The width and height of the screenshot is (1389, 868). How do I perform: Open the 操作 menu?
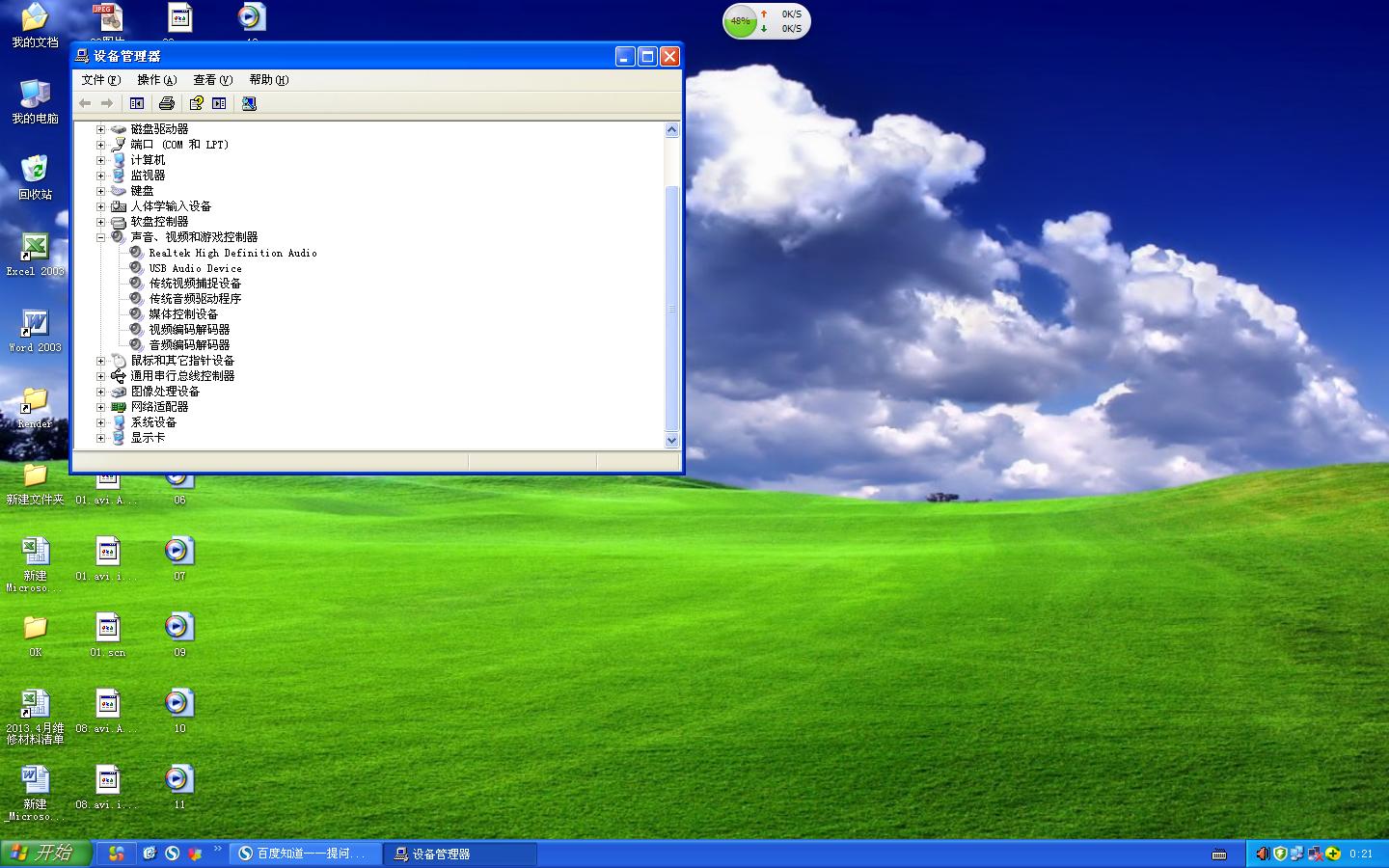point(156,80)
